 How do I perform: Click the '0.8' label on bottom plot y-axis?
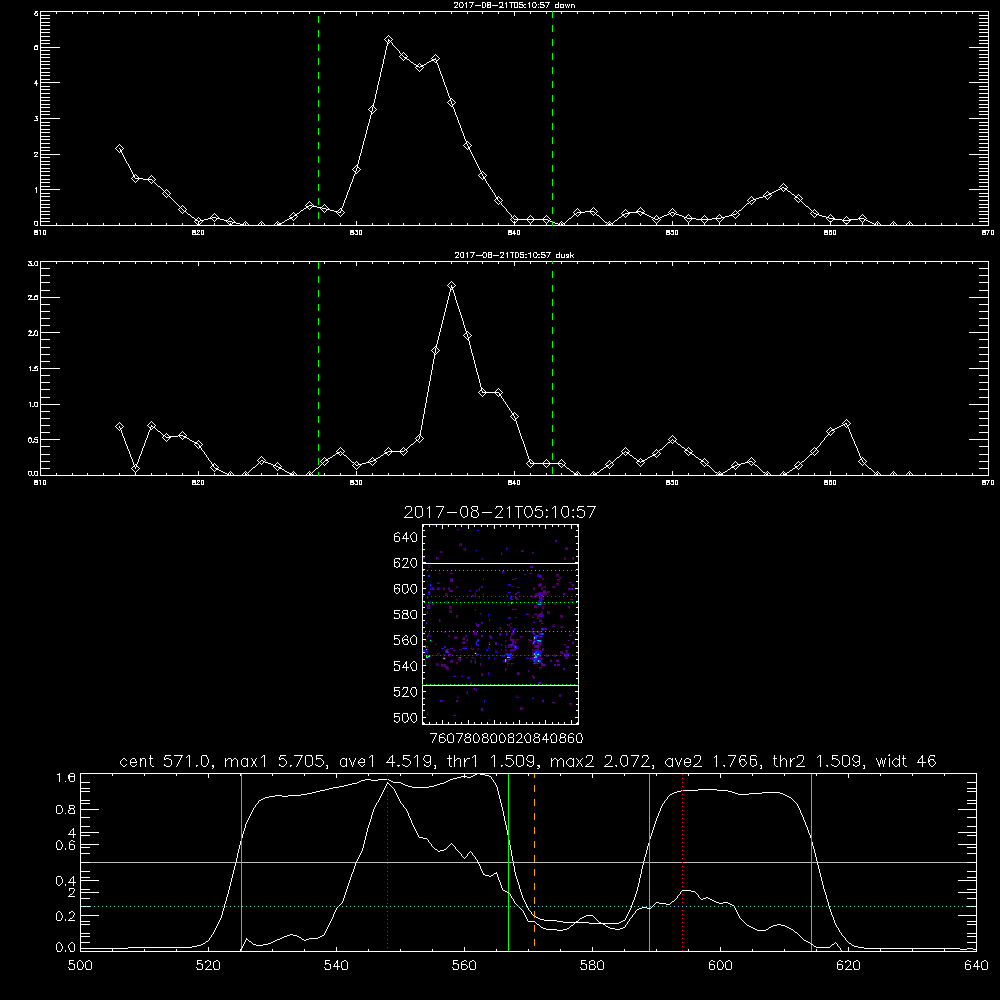[x=66, y=809]
